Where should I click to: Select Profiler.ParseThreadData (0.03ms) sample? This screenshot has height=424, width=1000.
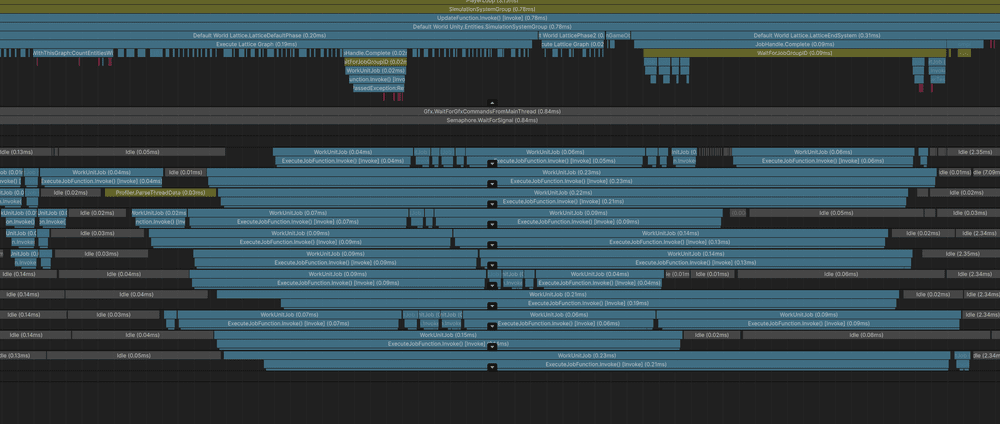(x=161, y=193)
